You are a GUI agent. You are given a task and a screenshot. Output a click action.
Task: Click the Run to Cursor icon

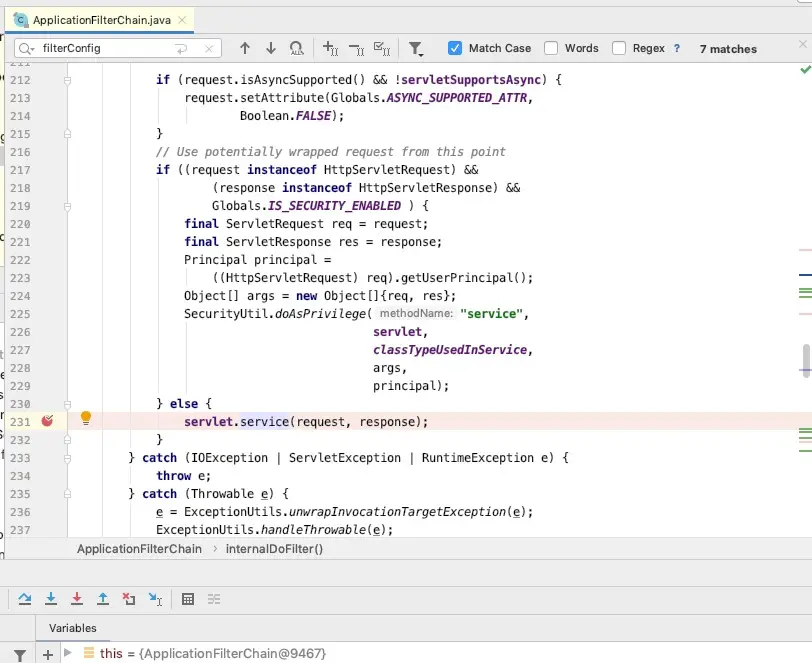(x=155, y=599)
